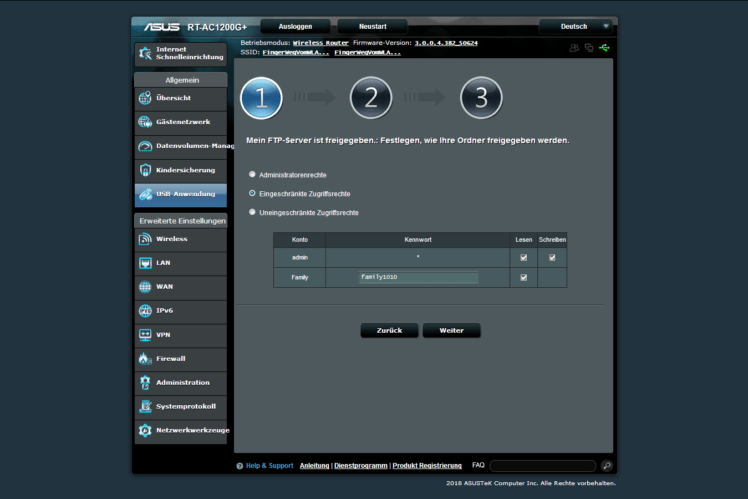Click the Datenvolumen-Manager gauge icon
This screenshot has height=499, width=748.
[x=145, y=146]
